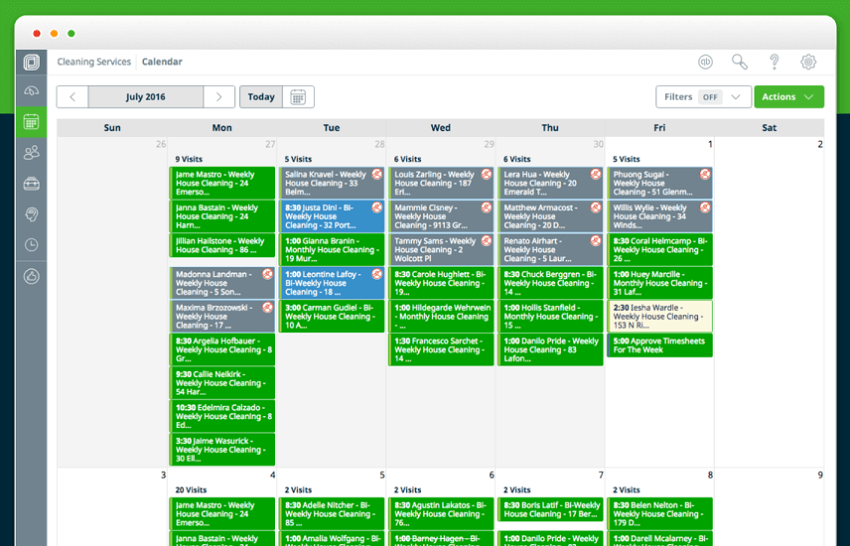Open 8:30 Belen Nelton visit
The width and height of the screenshot is (850, 546).
(x=660, y=514)
